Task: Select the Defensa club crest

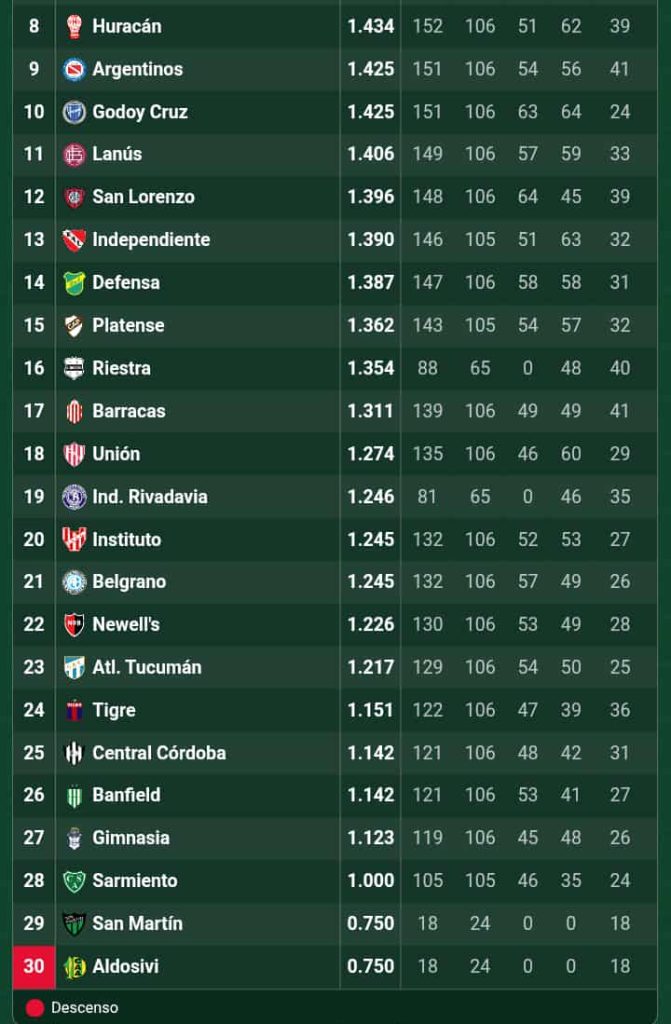Action: (74, 283)
